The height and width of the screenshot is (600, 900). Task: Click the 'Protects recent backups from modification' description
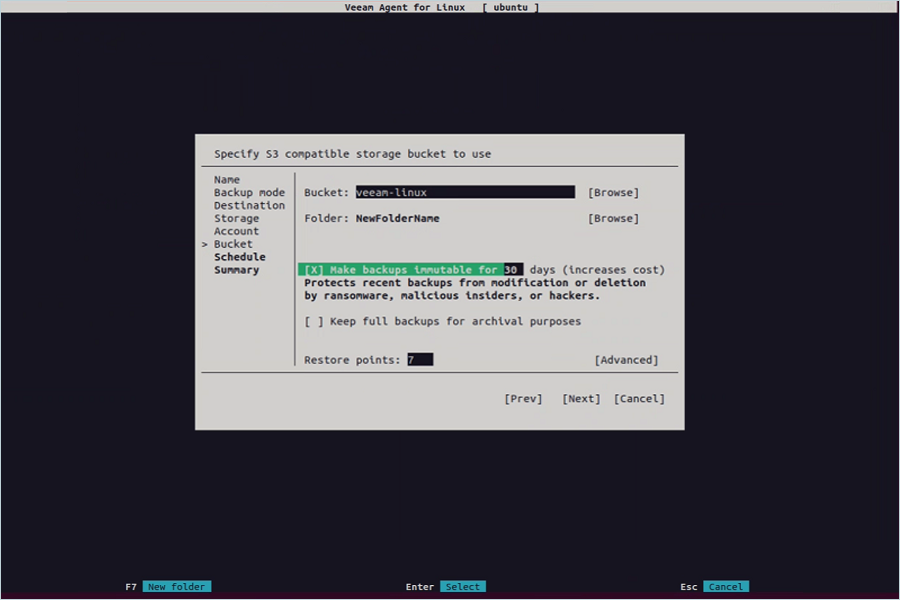point(475,289)
